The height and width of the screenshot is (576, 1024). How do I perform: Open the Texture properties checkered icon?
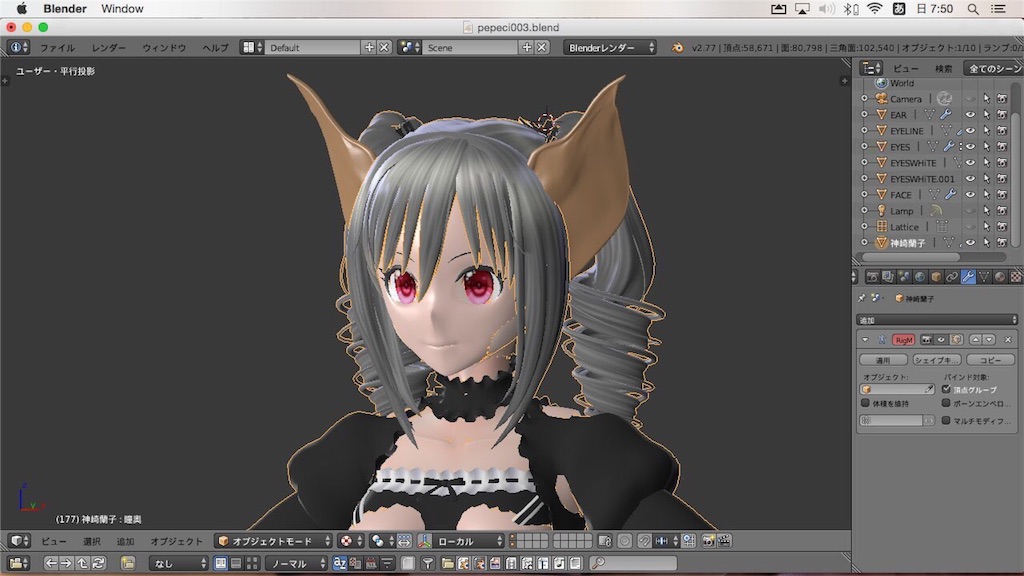(x=1018, y=278)
